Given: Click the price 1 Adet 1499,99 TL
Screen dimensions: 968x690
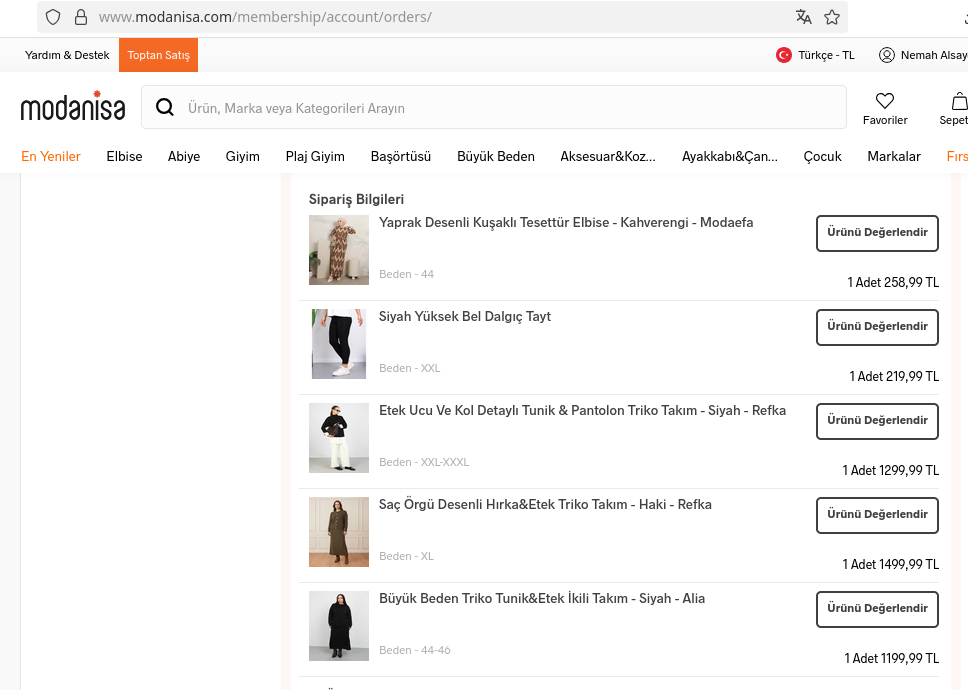Looking at the screenshot, I should (x=891, y=564).
